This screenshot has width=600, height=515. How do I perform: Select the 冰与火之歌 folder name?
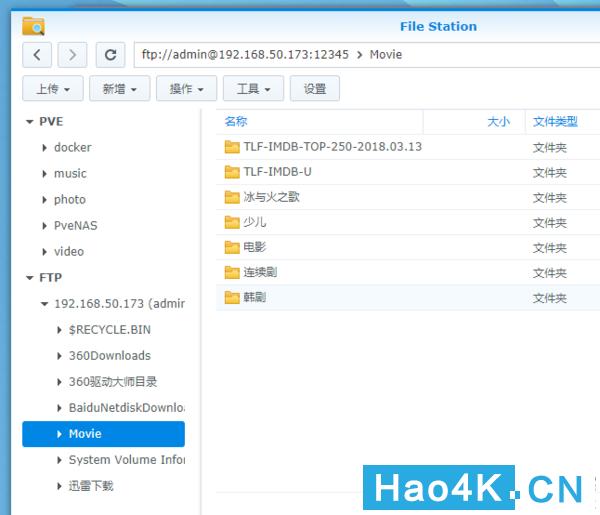(x=272, y=197)
